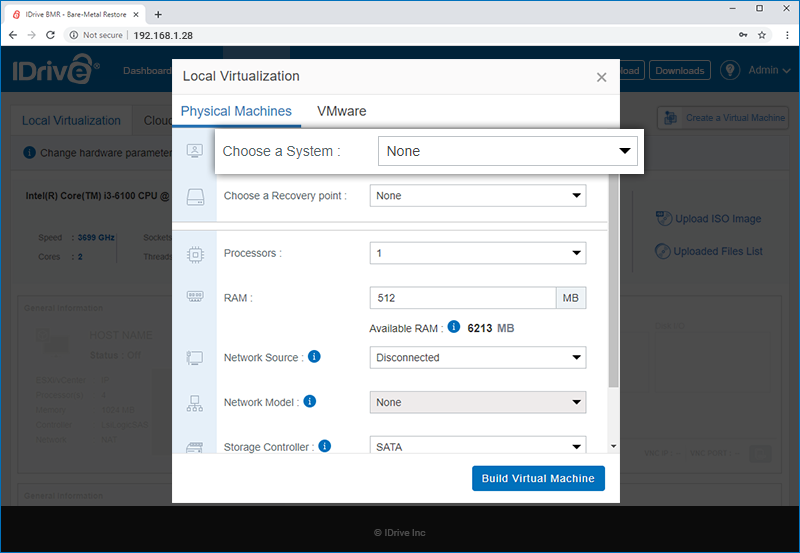Expand the Processors dropdown
Screen dimensions: 800x553
tap(478, 253)
